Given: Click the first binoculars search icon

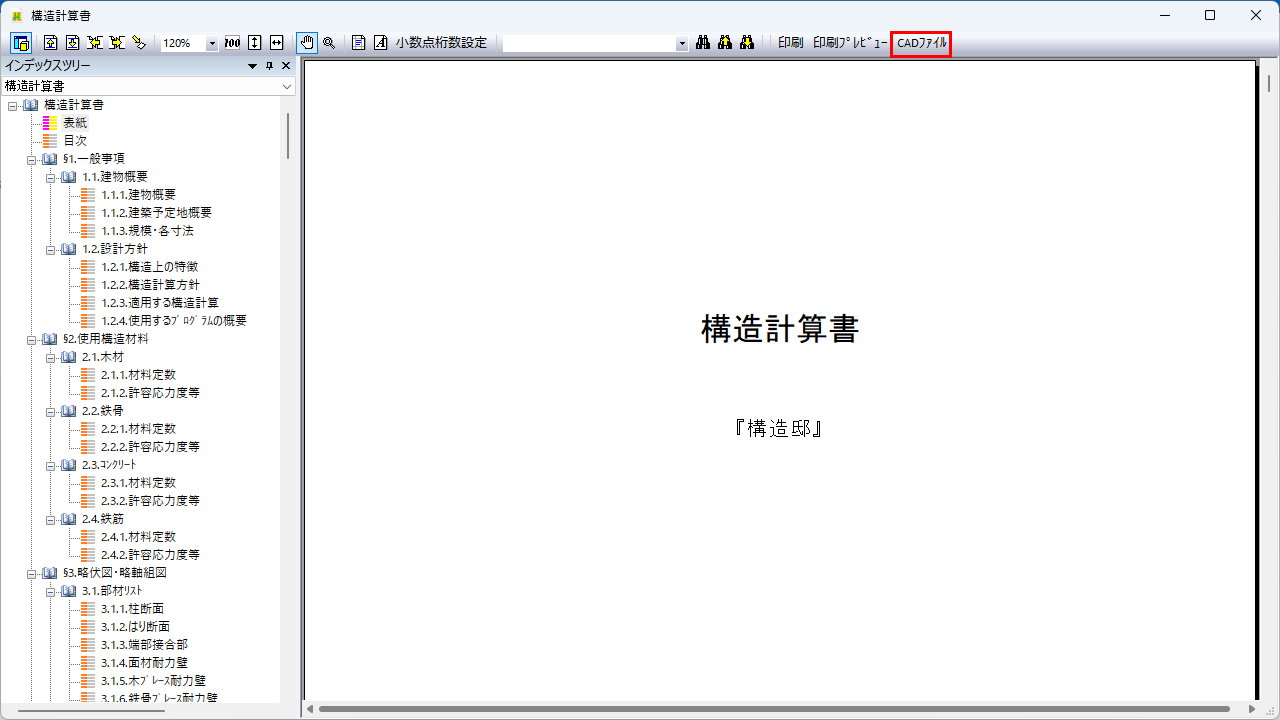Looking at the screenshot, I should [703, 43].
